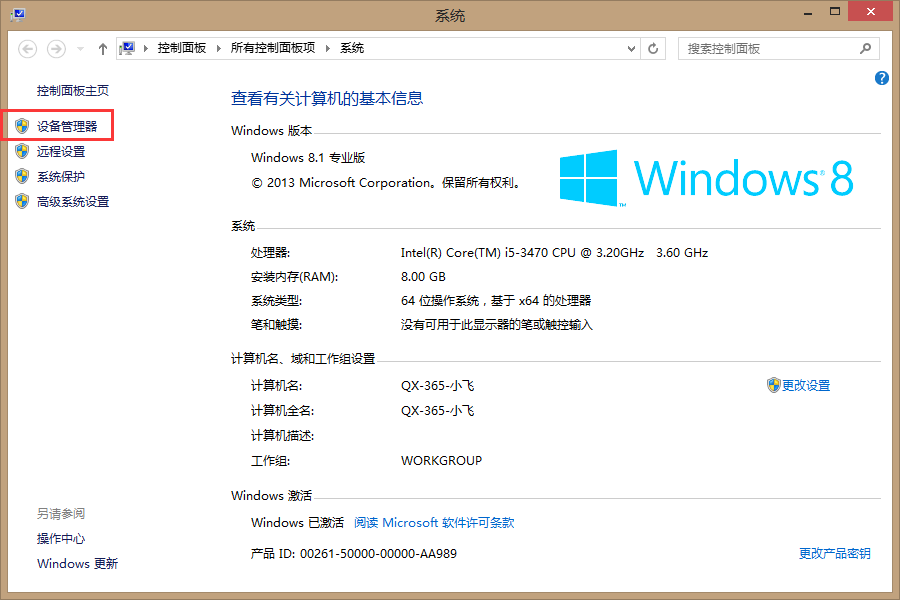Click the search magnifier icon
Image resolution: width=900 pixels, height=600 pixels.
point(866,49)
